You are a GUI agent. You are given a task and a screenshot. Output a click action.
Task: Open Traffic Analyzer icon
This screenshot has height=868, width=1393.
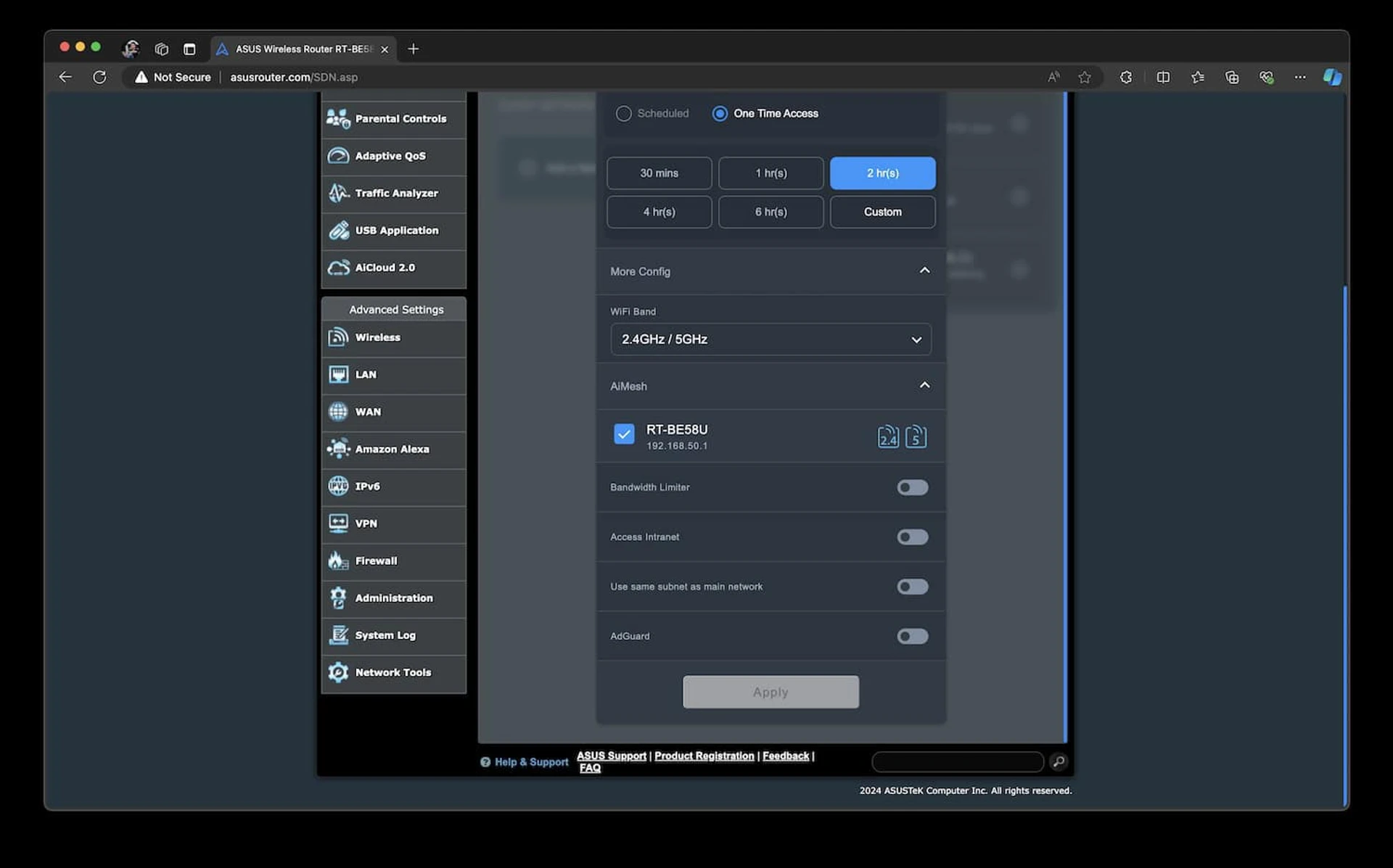(x=338, y=193)
